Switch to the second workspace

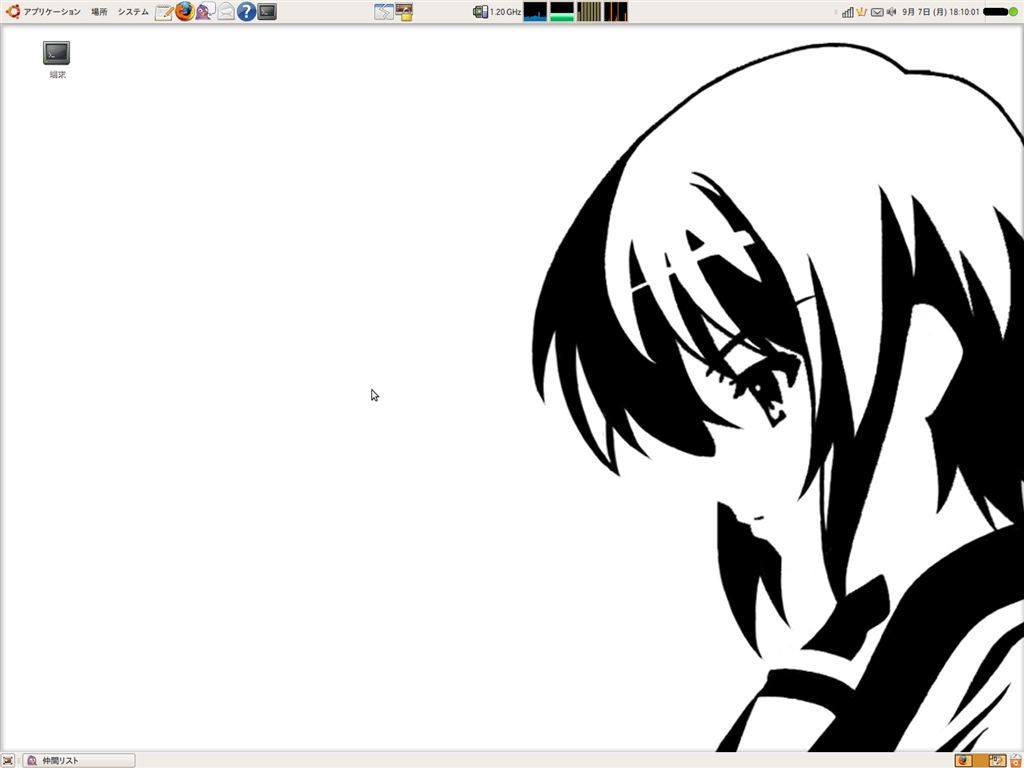(980, 760)
